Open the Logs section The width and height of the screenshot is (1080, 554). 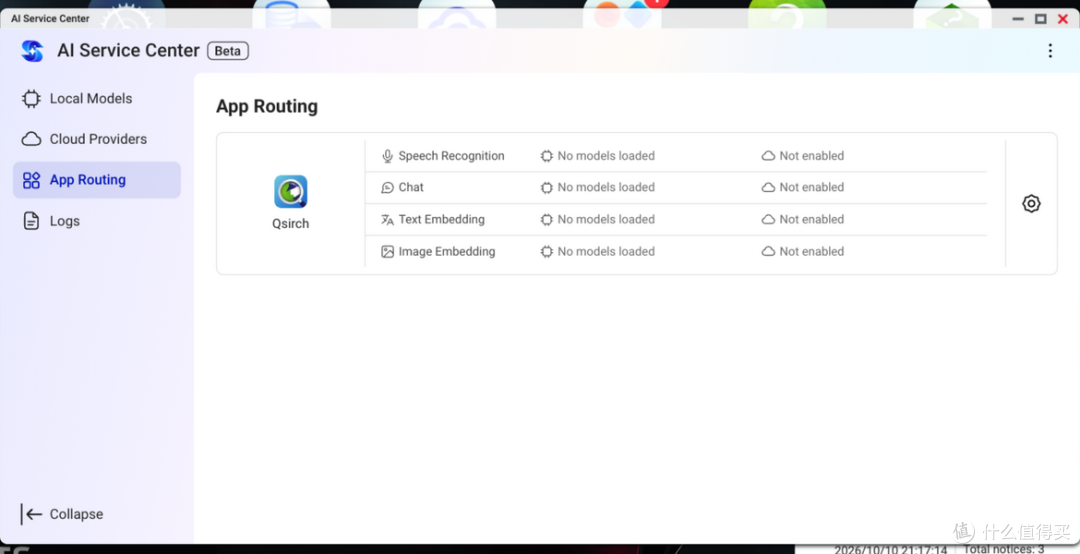(x=96, y=221)
